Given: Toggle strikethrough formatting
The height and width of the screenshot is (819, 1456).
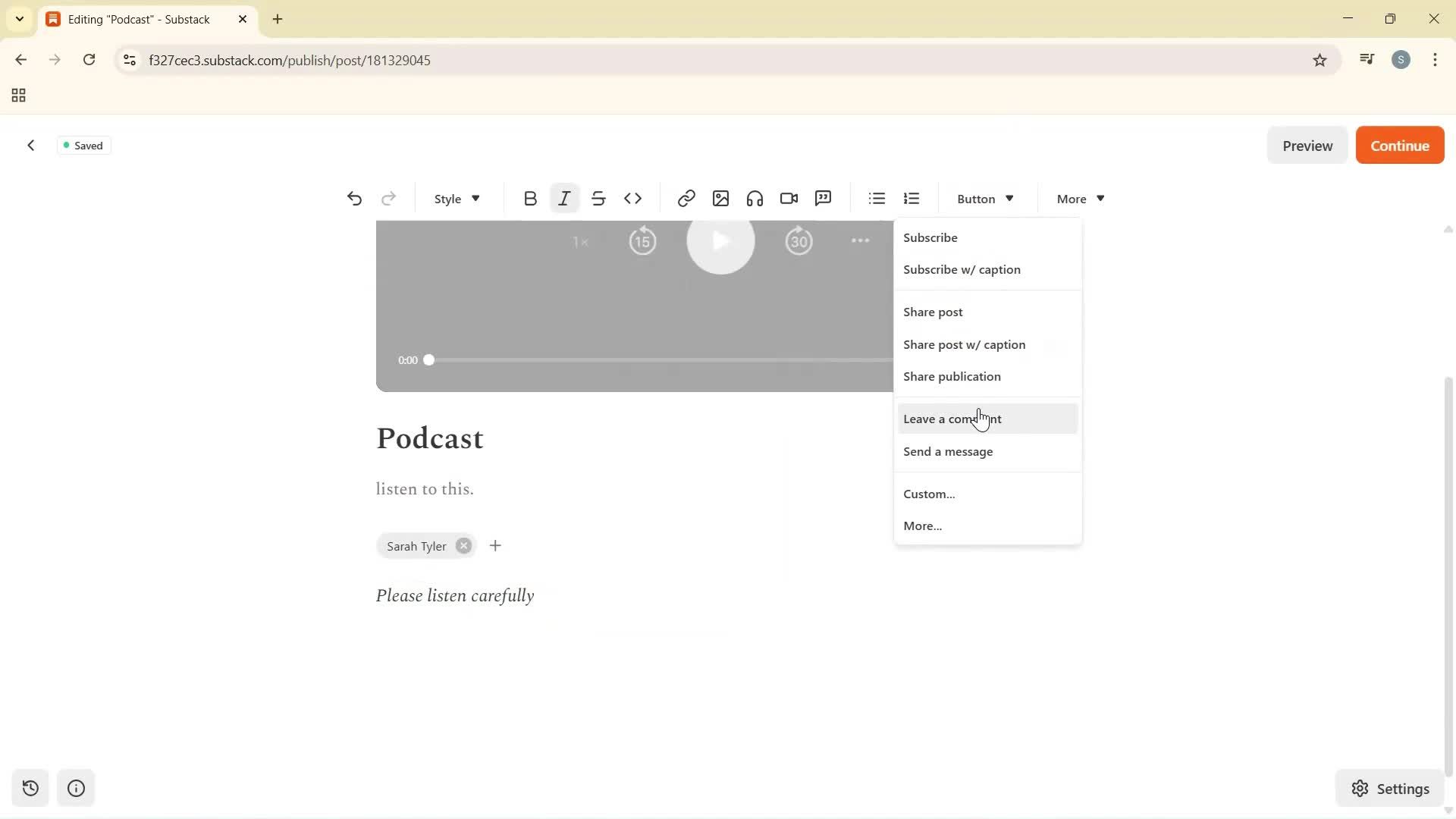Looking at the screenshot, I should 599,198.
